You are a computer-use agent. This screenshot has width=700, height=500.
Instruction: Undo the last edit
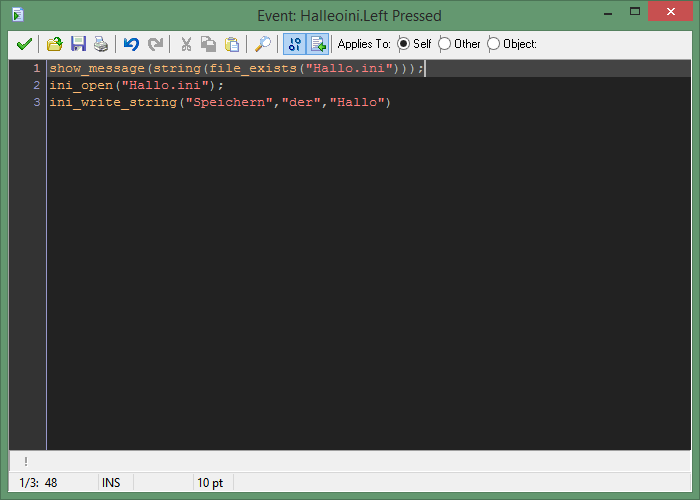[132, 44]
